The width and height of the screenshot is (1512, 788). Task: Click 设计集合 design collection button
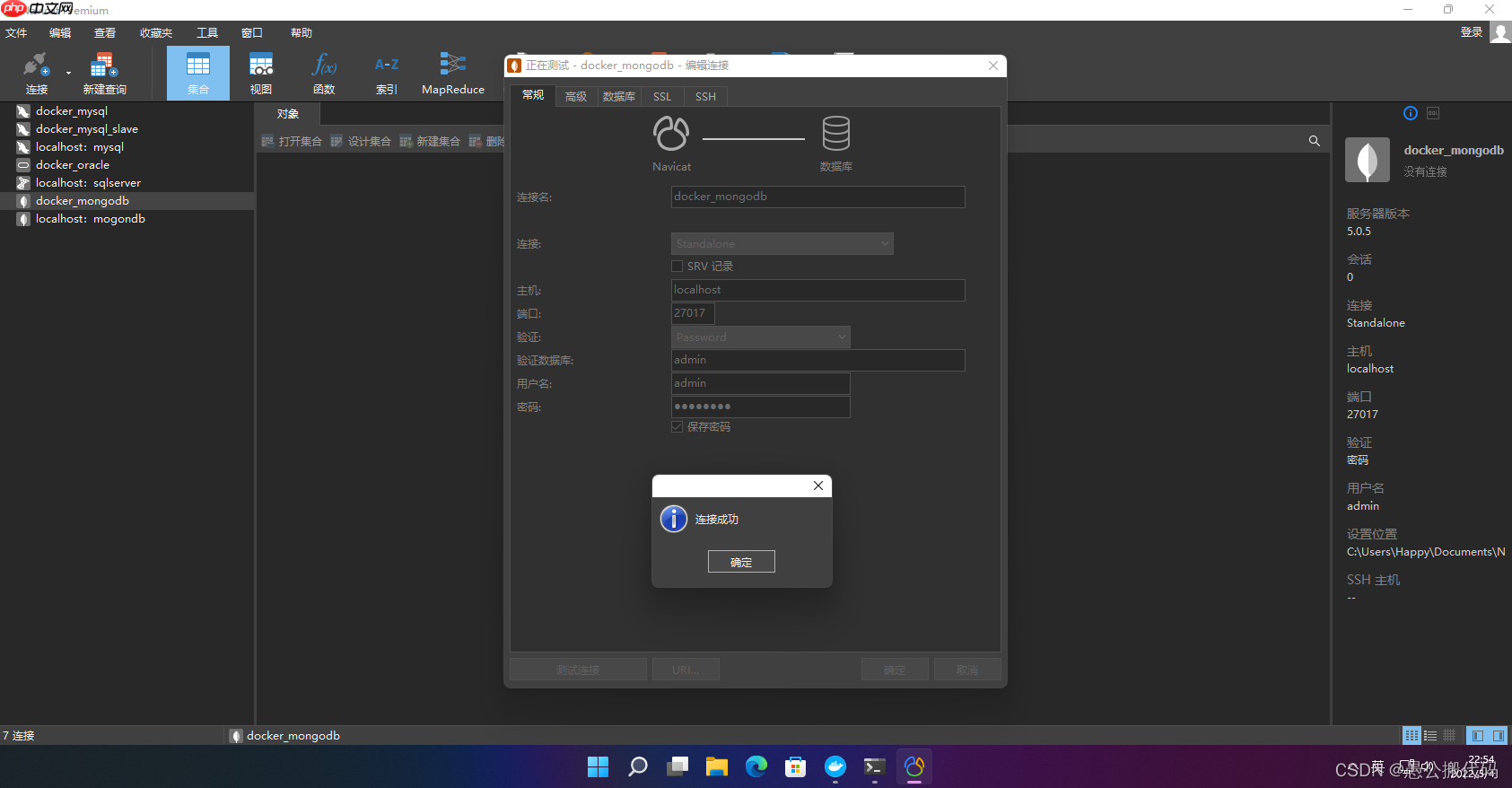[x=361, y=142]
